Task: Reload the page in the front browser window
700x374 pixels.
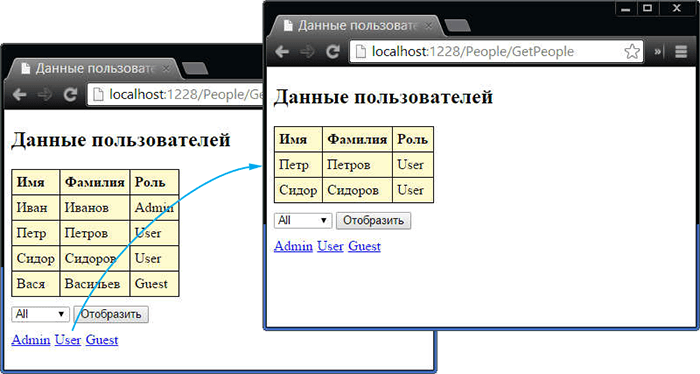Action: click(x=333, y=52)
